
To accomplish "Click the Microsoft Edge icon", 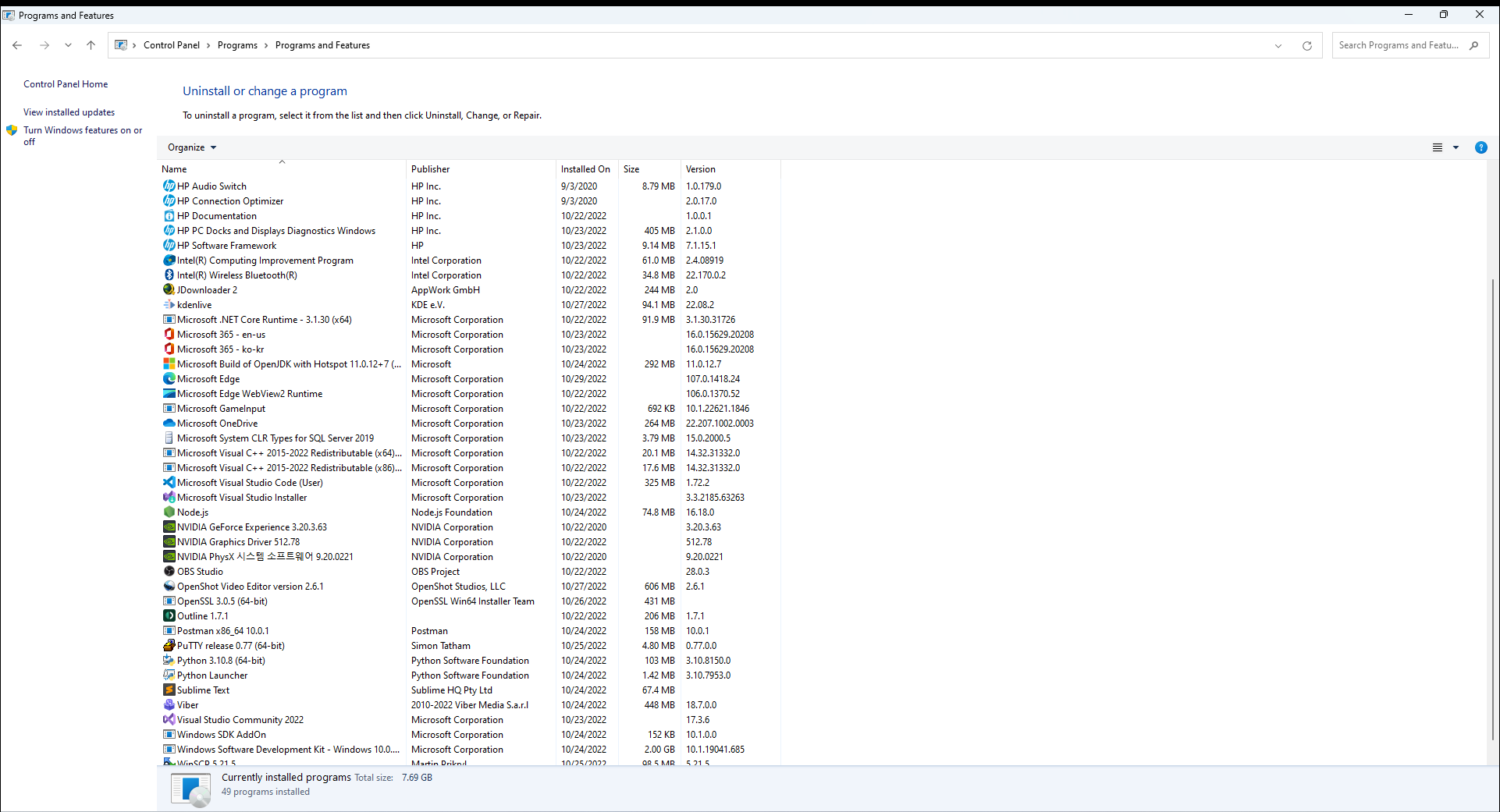I will 169,378.
